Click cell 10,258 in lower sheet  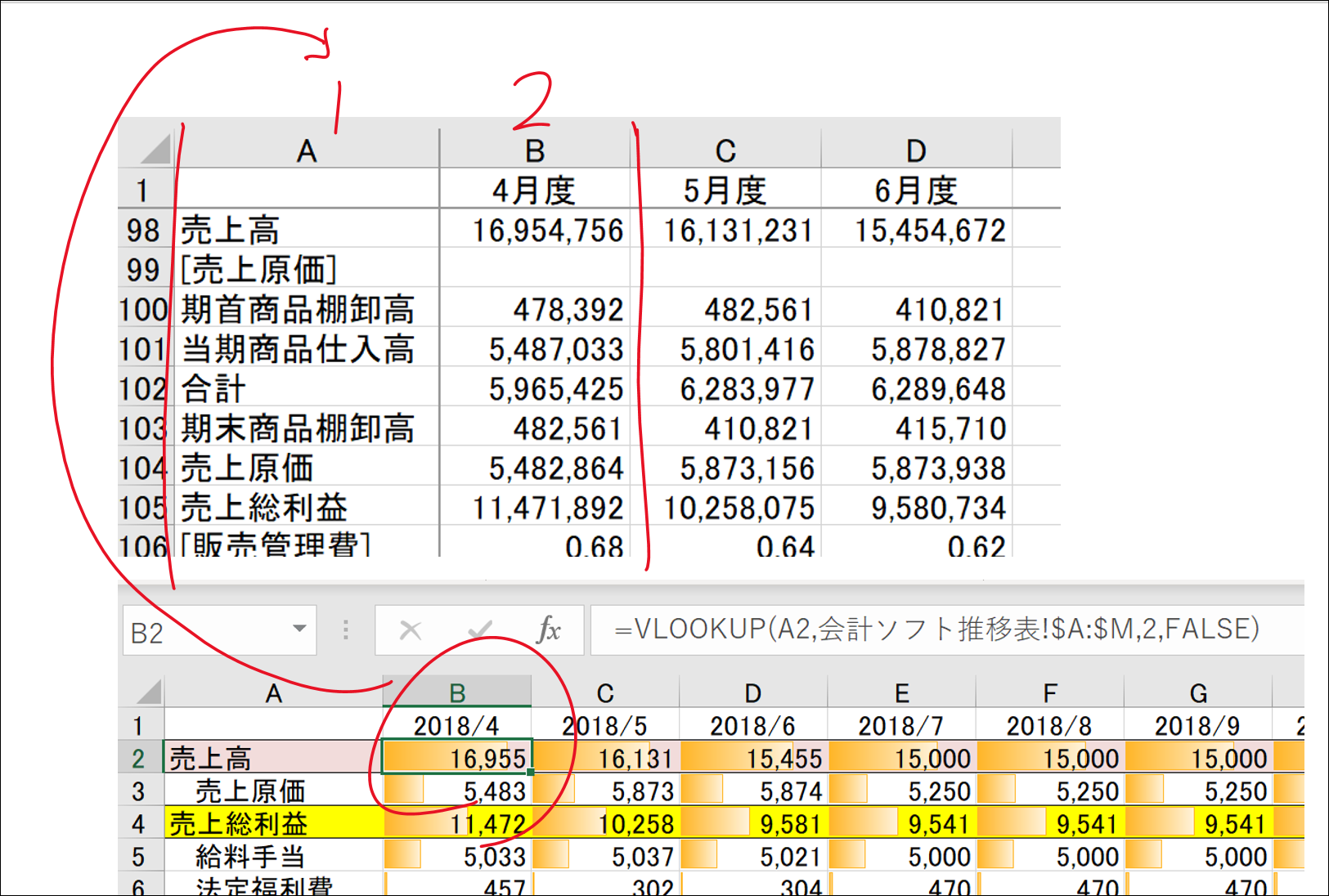605,823
